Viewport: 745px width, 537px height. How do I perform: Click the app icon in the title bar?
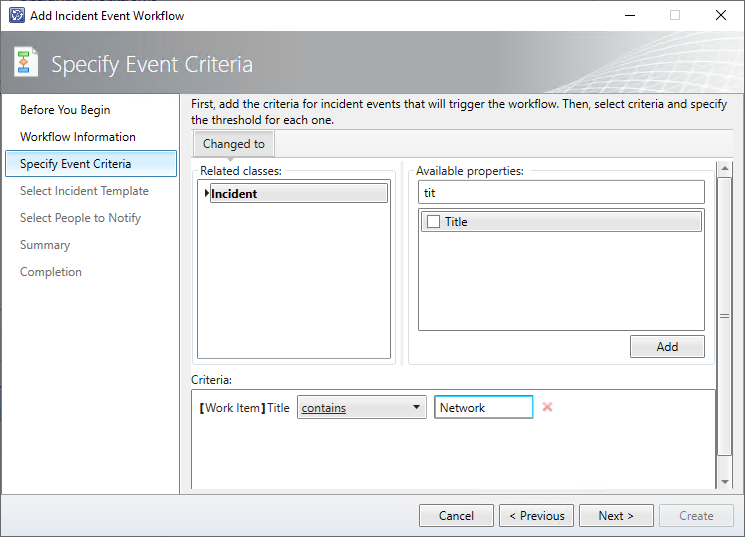click(16, 15)
